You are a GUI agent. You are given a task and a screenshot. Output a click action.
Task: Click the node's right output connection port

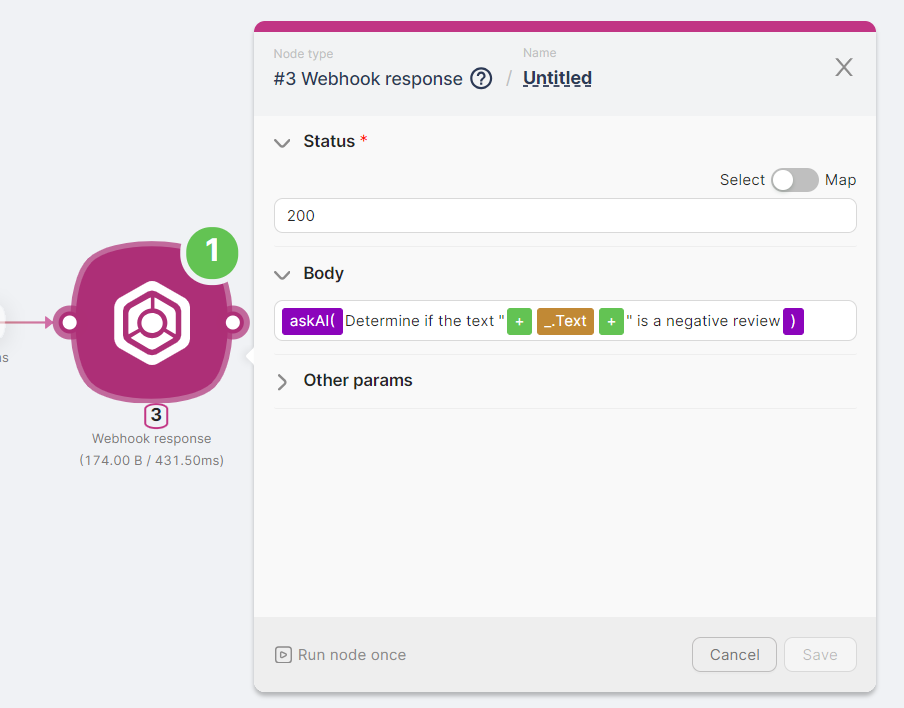[234, 322]
